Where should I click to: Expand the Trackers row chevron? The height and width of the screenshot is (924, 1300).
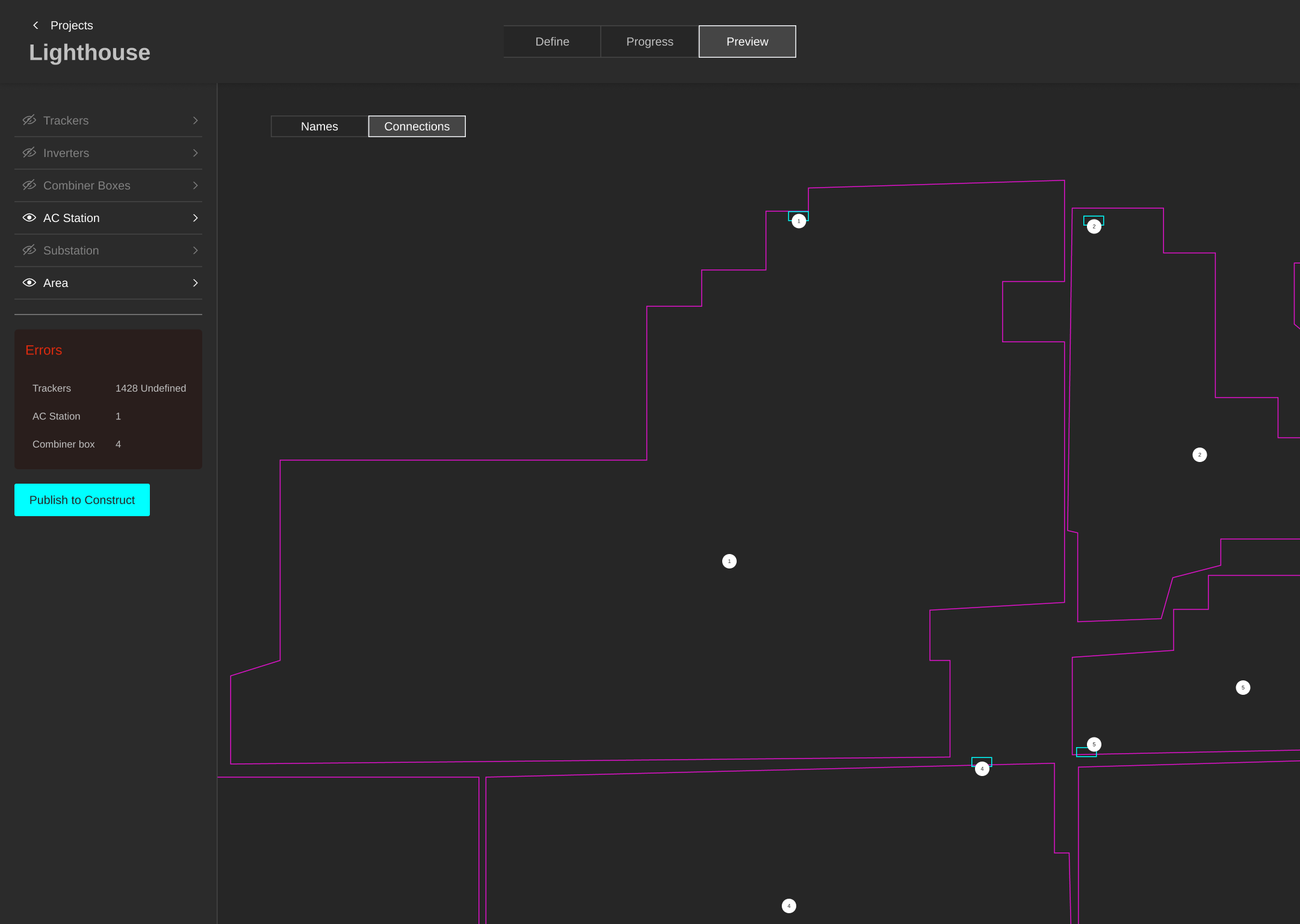[195, 120]
